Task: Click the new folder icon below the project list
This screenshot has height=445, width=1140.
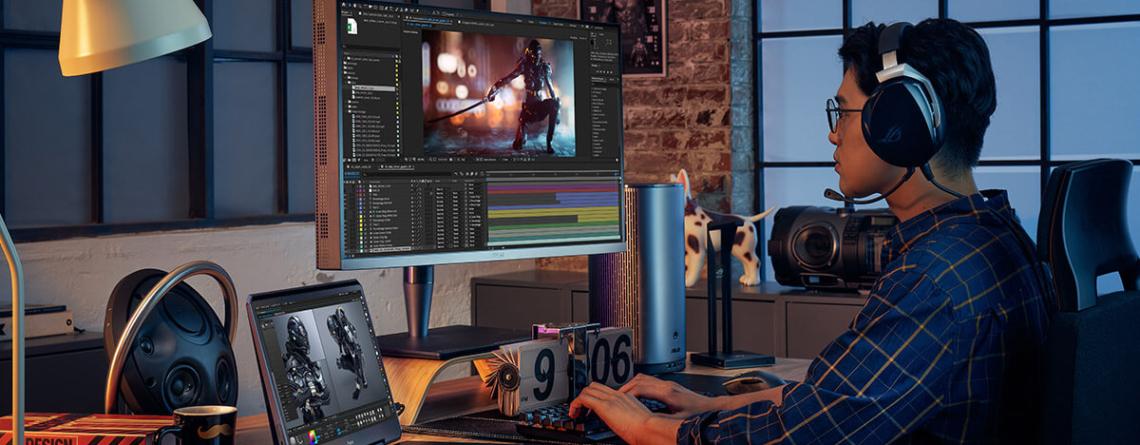Action: [x=352, y=158]
